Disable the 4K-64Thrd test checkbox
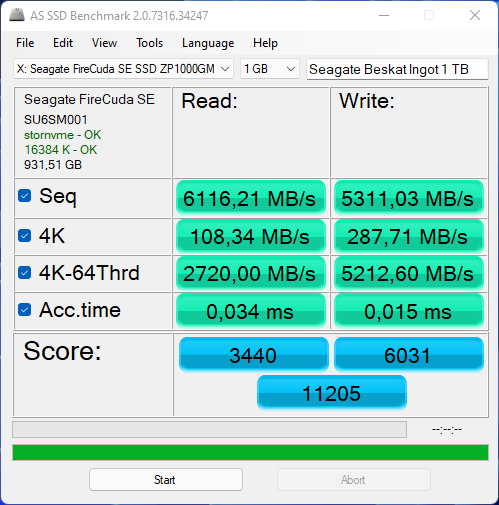The width and height of the screenshot is (499, 505). (x=25, y=272)
